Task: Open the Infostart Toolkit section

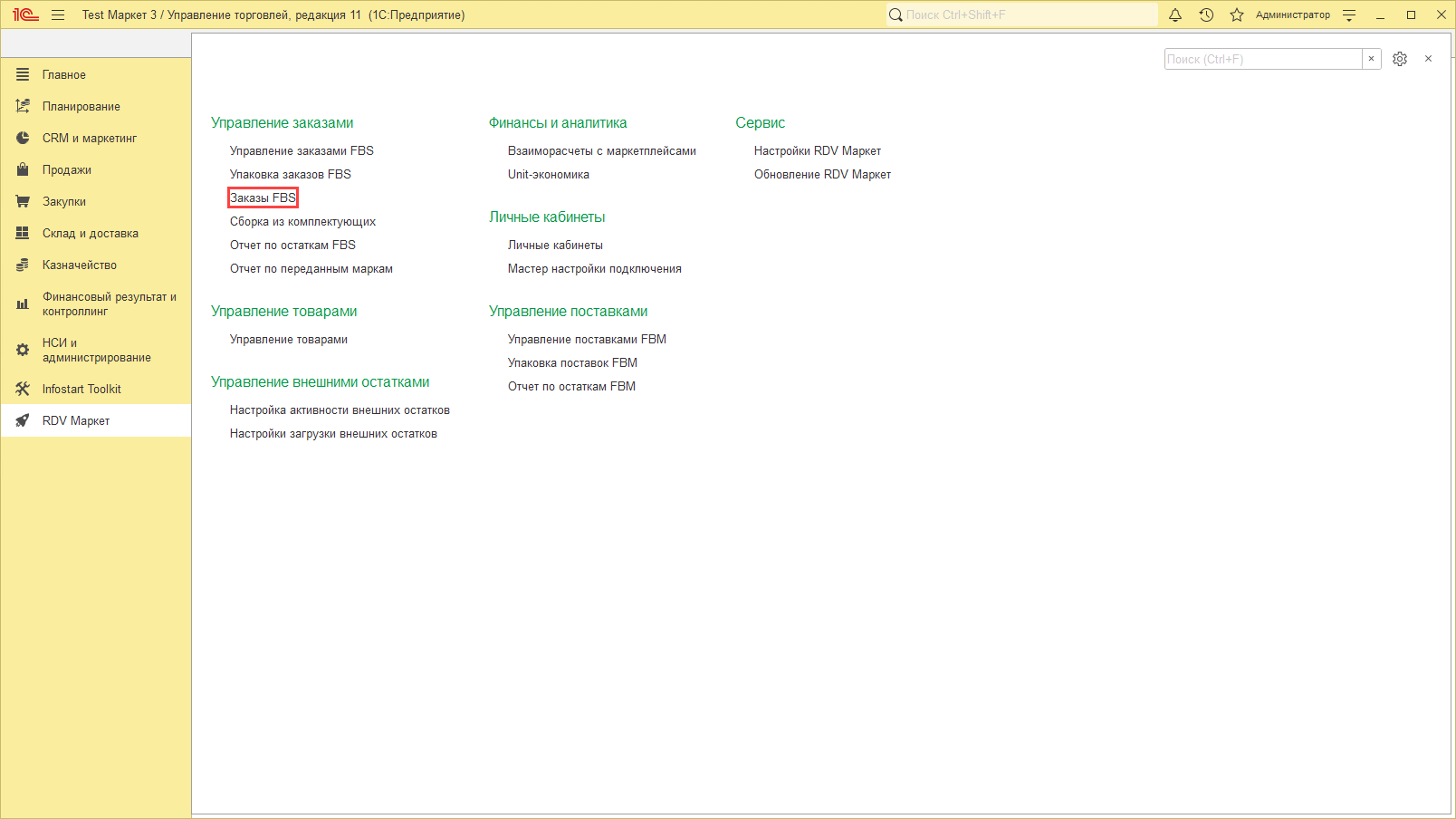Action: [x=96, y=389]
